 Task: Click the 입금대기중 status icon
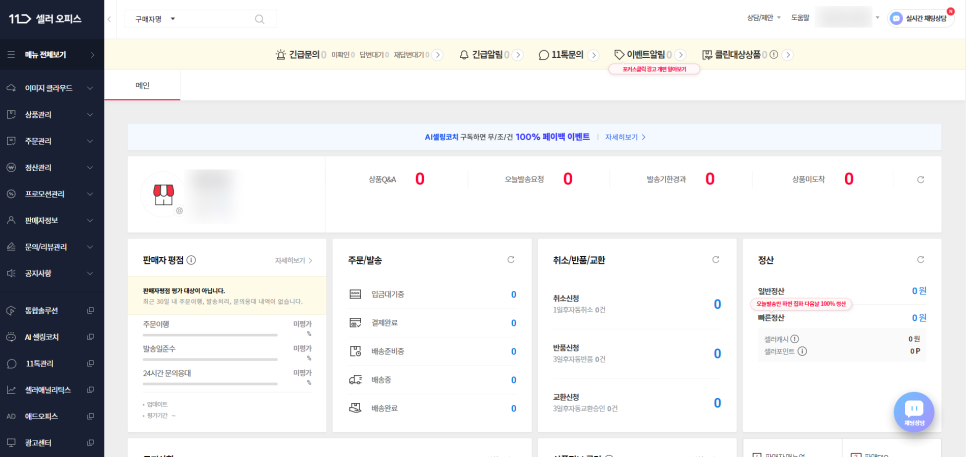[355, 294]
